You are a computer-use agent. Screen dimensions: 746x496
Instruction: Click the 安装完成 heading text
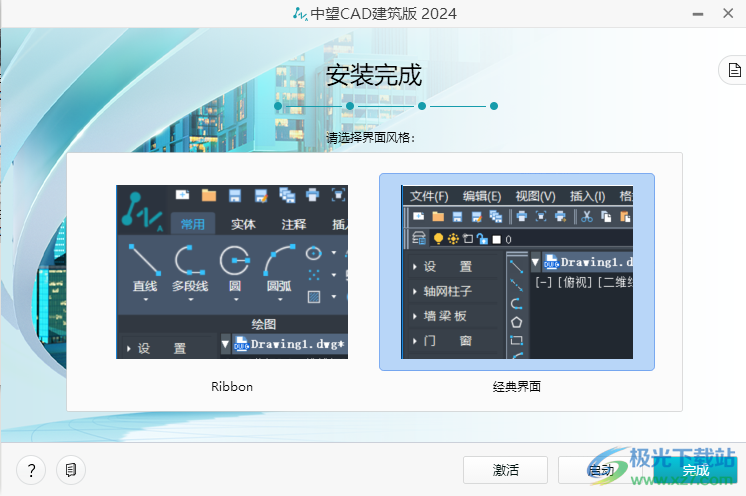tap(374, 76)
